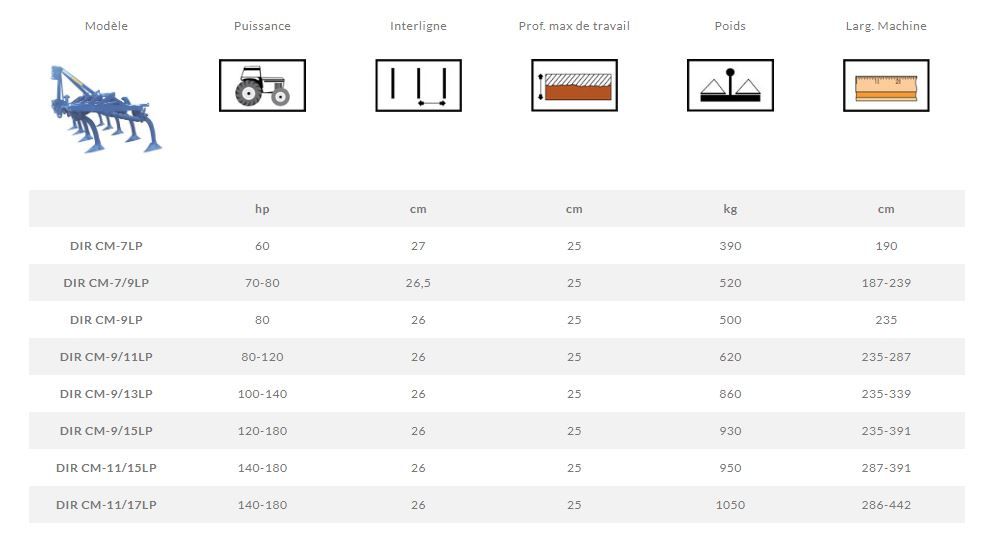981x537 pixels.
Task: Click the max working depth icon
Action: tap(574, 85)
